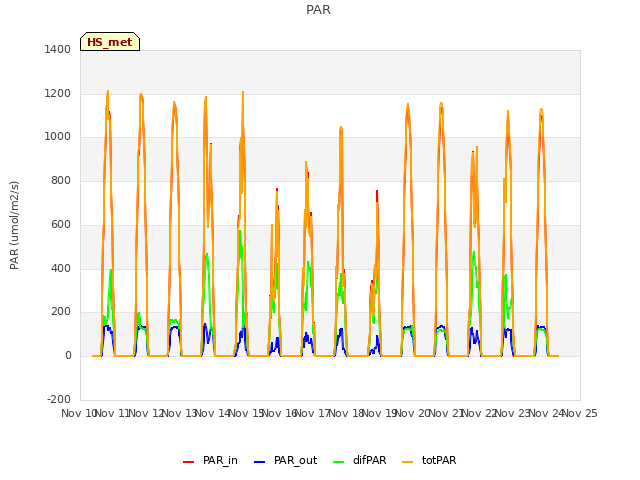Click the -200 y-axis tick label
This screenshot has width=640, height=480.
59,399
